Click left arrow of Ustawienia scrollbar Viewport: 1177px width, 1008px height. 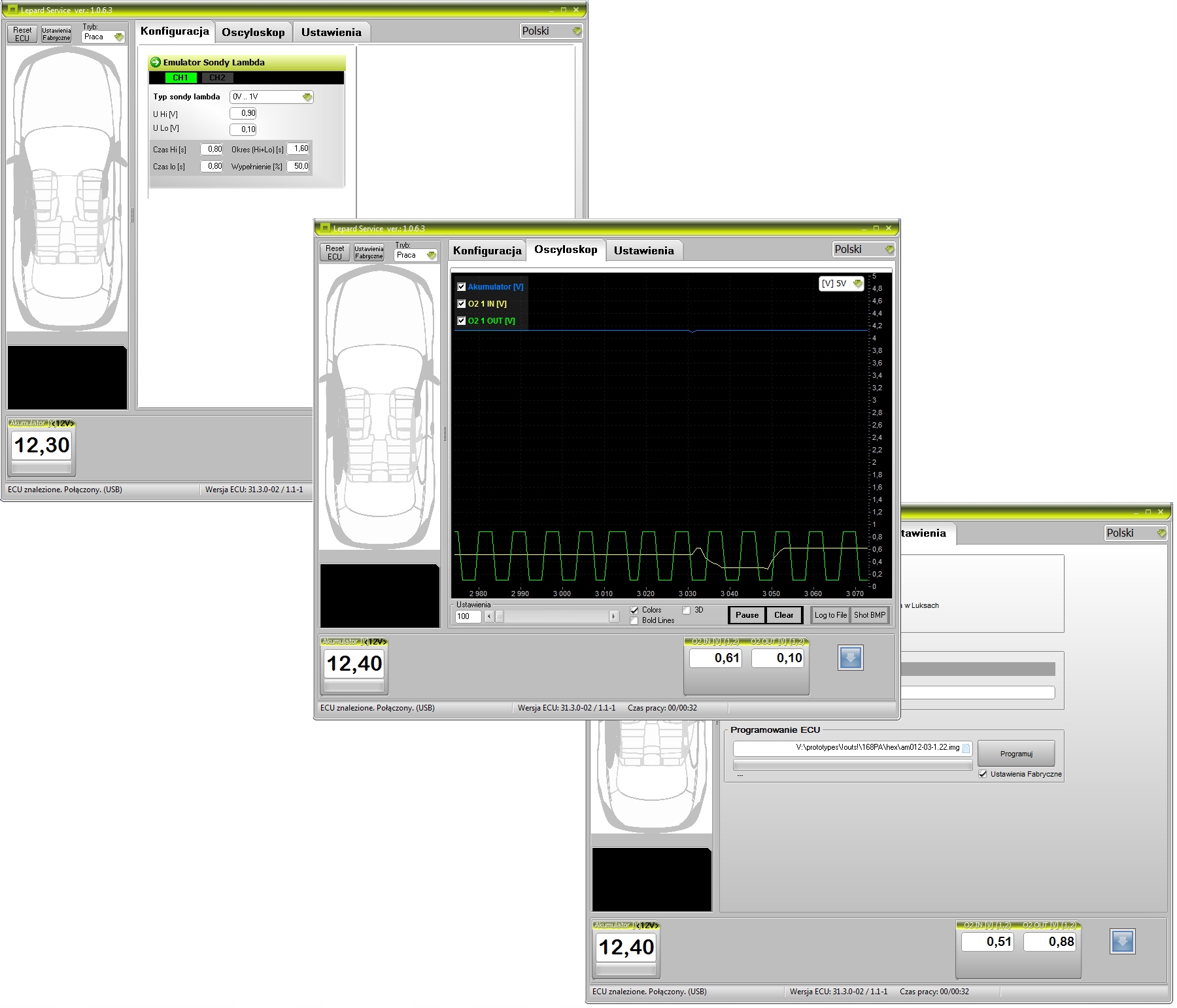point(488,616)
